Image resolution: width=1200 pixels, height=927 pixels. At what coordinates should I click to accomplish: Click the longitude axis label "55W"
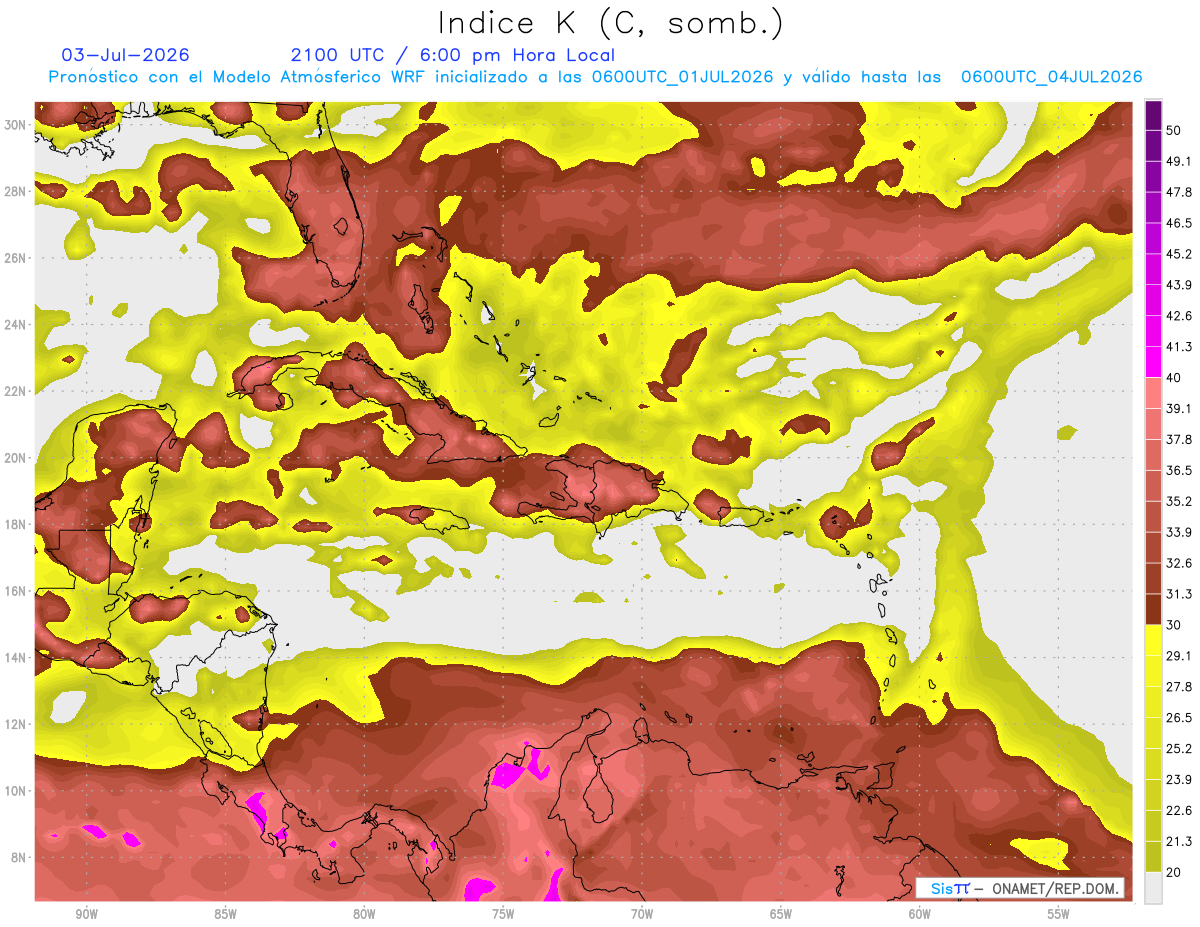(x=1059, y=915)
